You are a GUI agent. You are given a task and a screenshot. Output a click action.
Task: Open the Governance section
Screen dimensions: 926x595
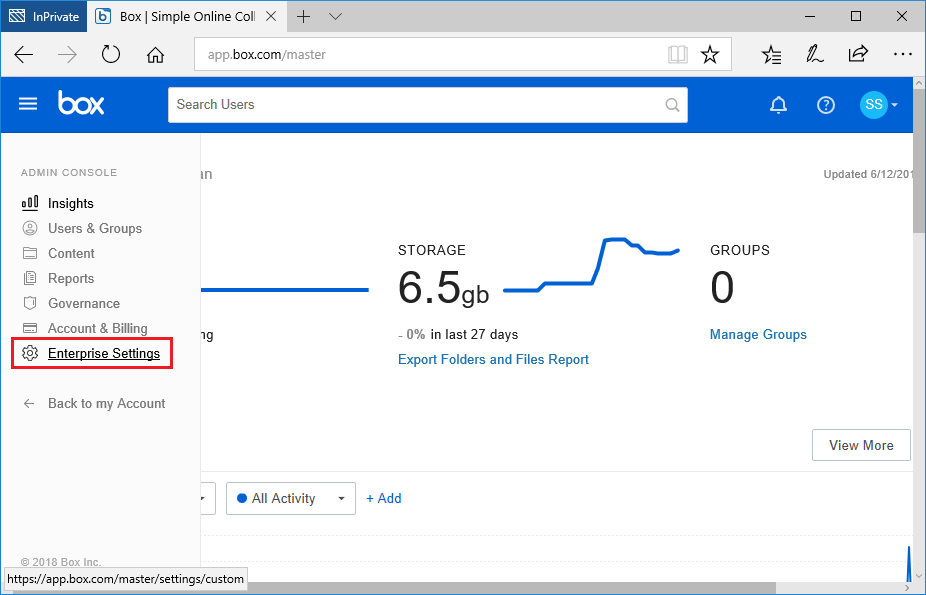84,303
